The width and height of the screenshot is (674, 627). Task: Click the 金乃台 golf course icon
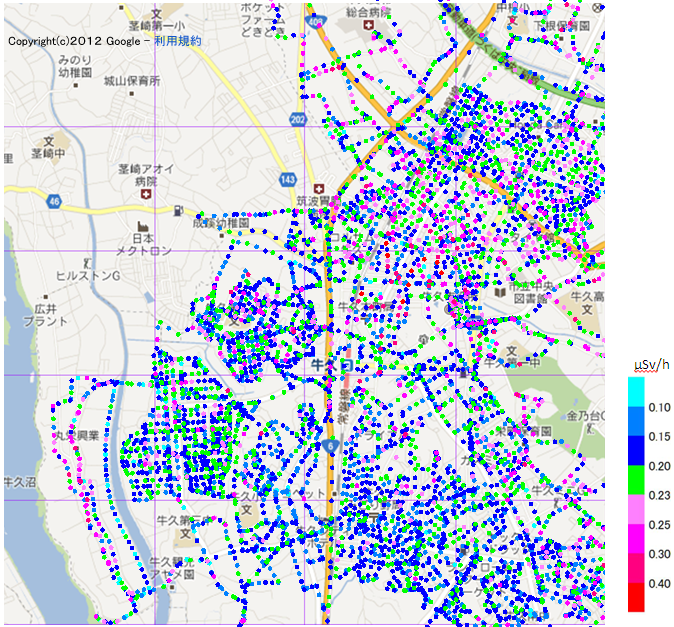click(x=591, y=428)
